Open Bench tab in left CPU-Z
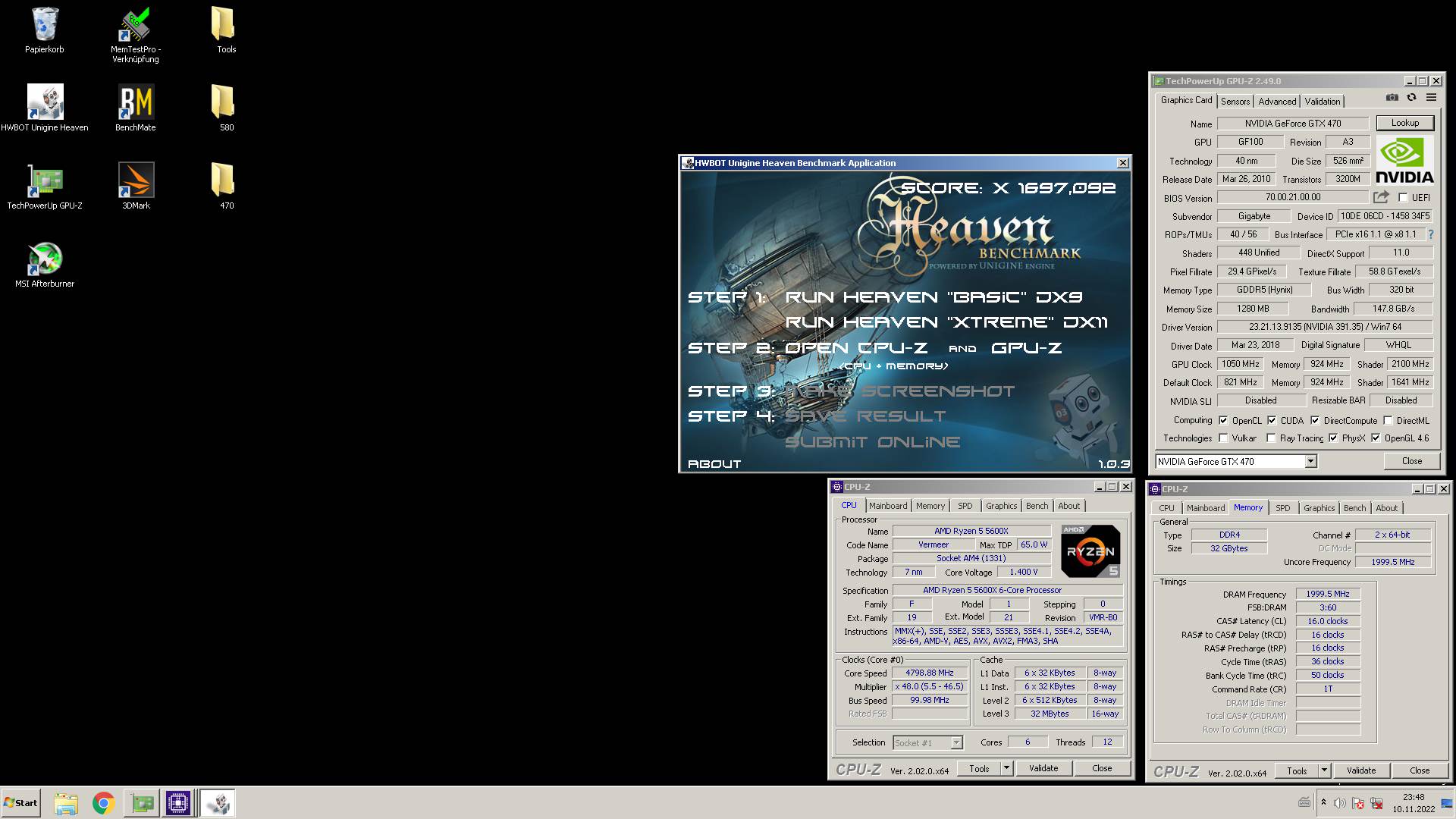This screenshot has width=1456, height=819. tap(1037, 506)
